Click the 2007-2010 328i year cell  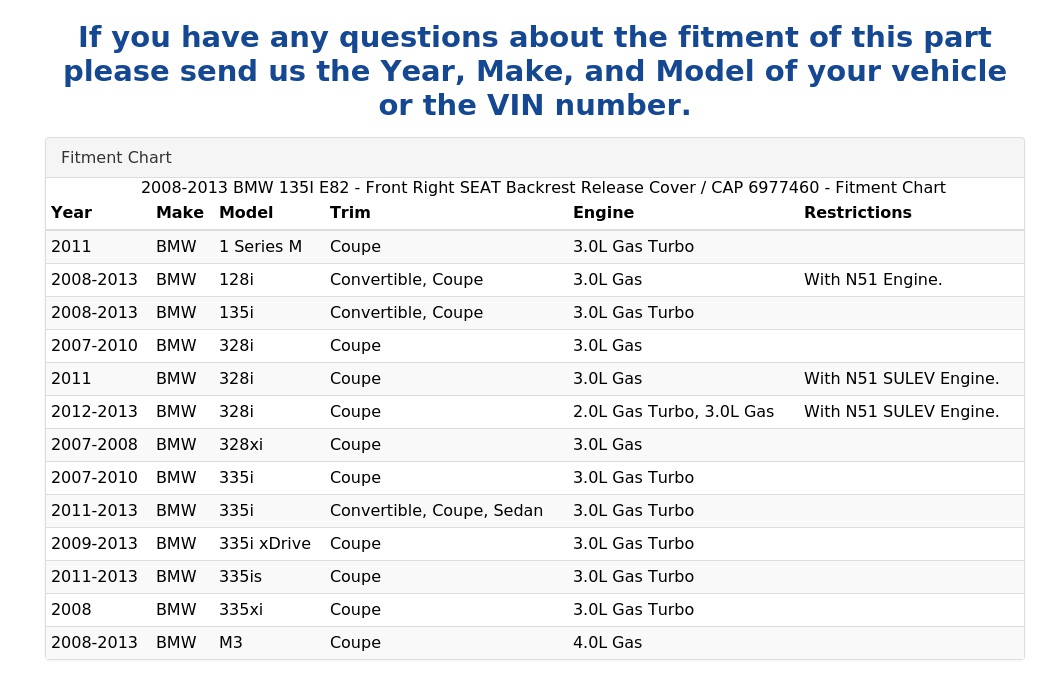[94, 346]
